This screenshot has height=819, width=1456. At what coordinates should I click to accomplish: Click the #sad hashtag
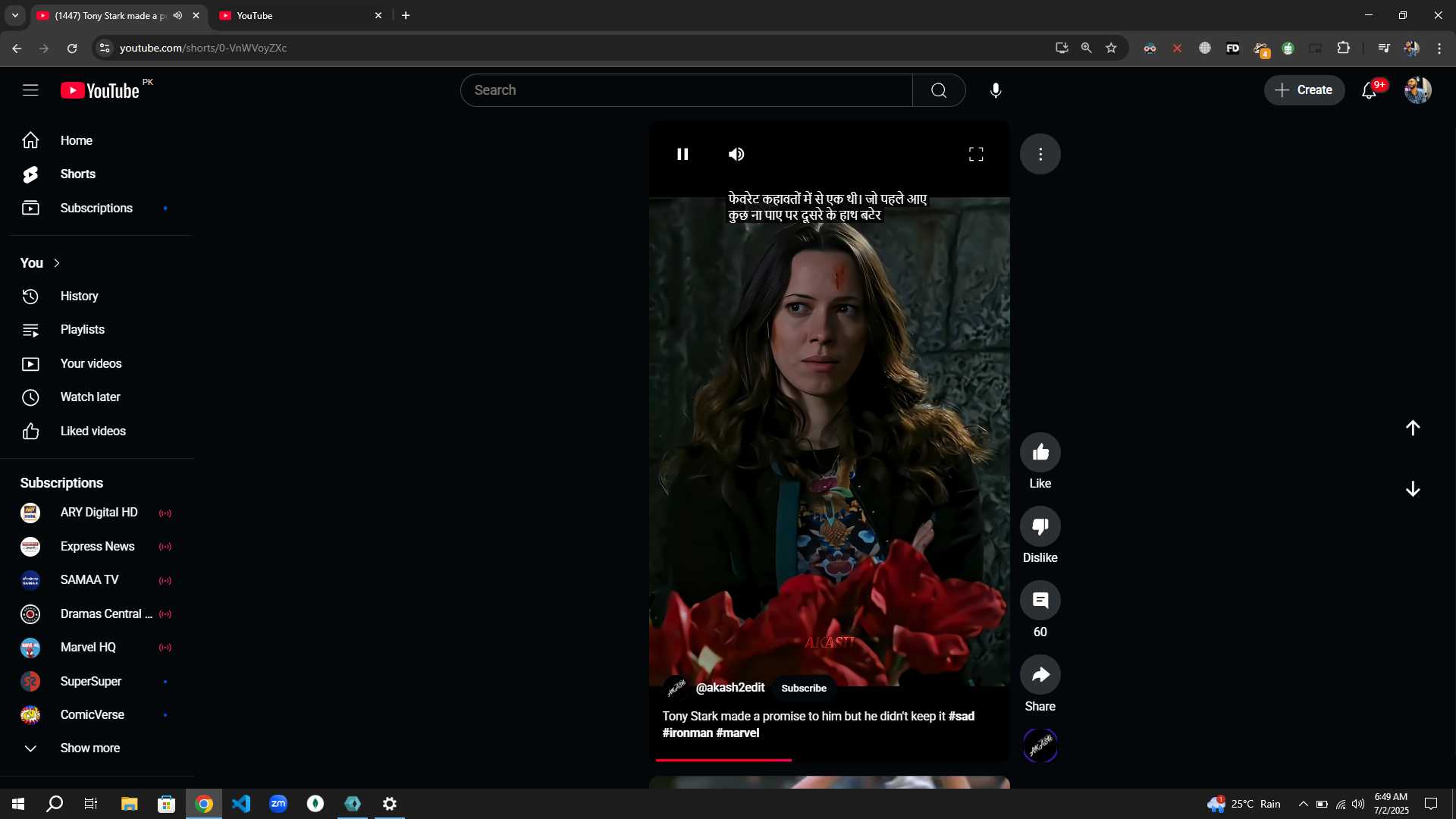pyautogui.click(x=962, y=716)
